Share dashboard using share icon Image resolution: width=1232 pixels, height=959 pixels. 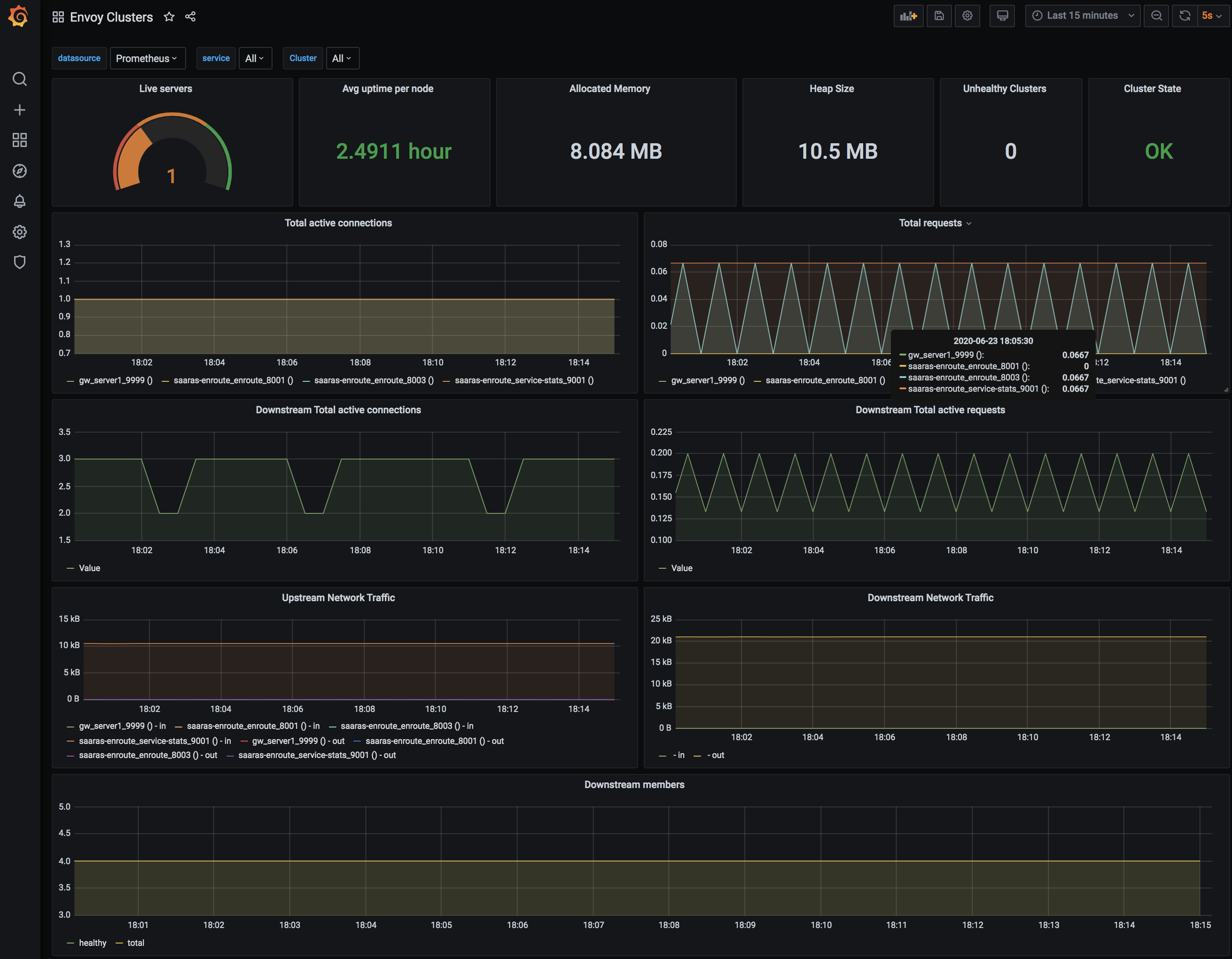tap(190, 17)
